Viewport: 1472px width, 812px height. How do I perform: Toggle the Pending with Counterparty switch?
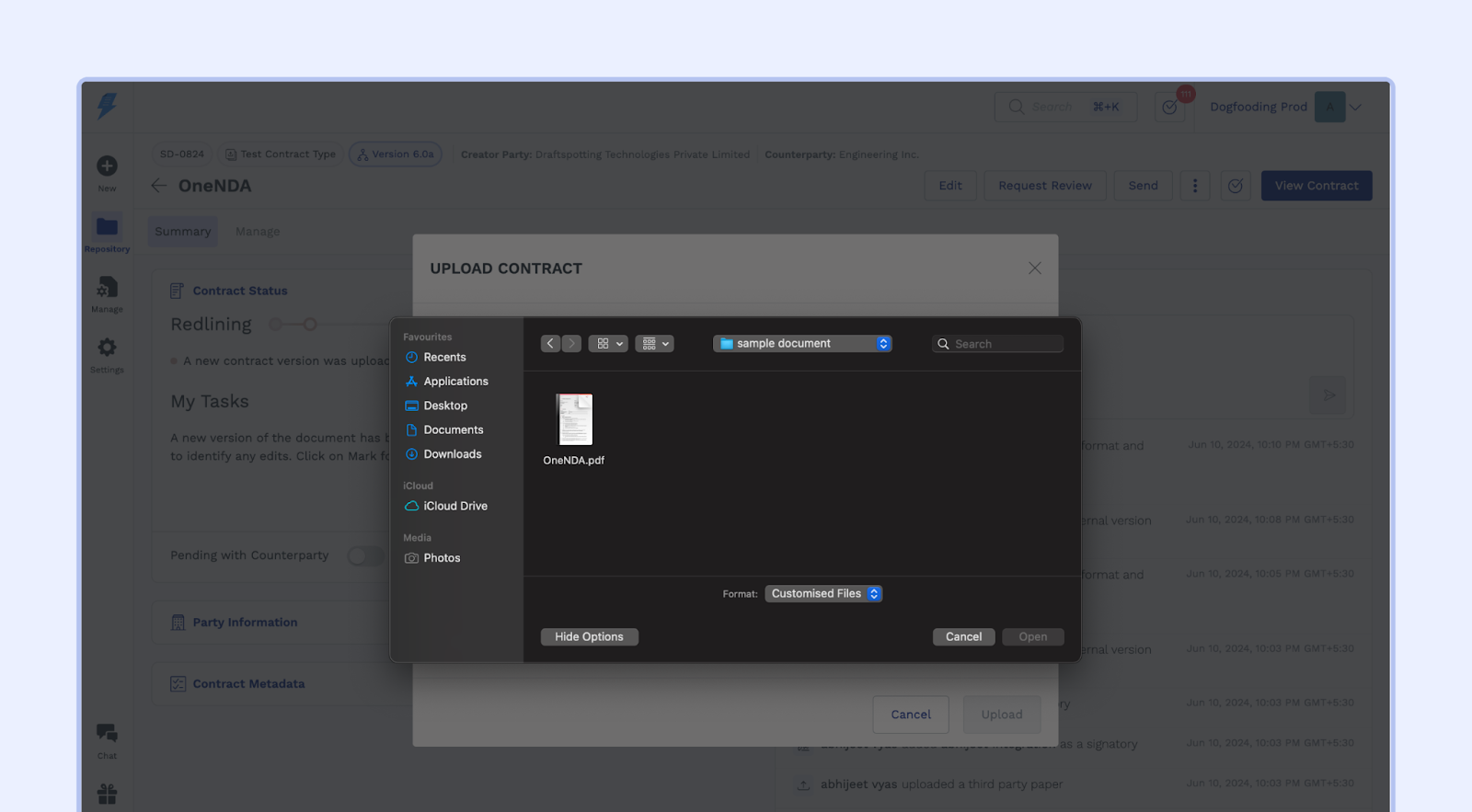364,555
